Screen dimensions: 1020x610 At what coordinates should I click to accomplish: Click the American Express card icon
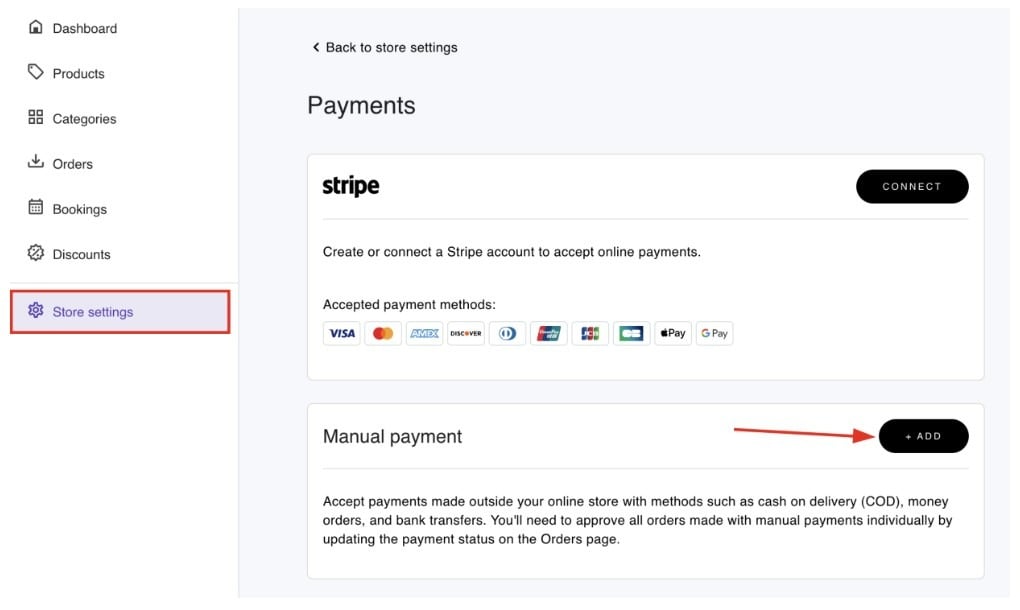coord(425,333)
